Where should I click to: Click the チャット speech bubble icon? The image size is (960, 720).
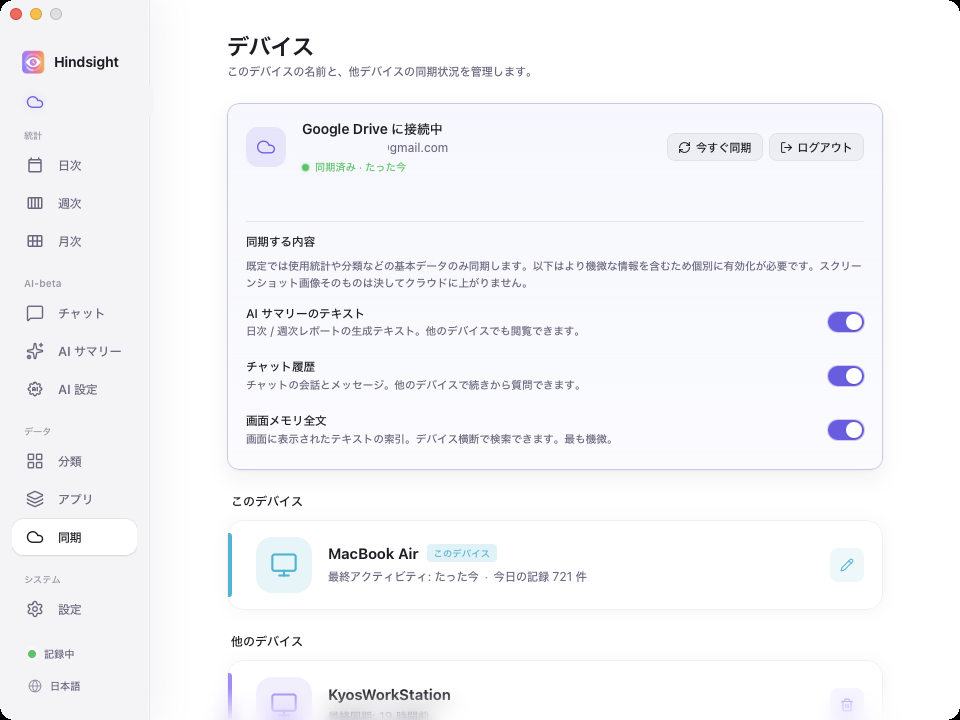coord(35,313)
